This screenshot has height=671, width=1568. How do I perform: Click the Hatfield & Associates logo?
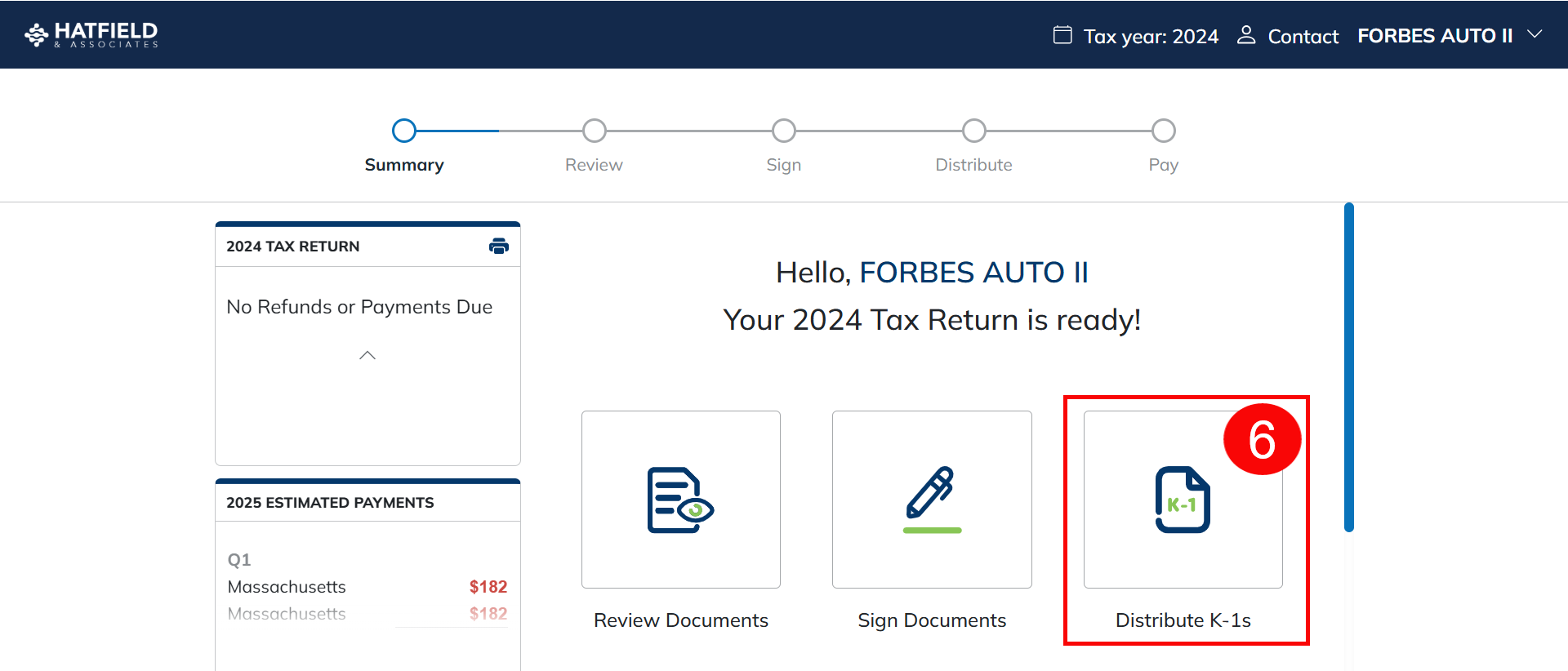pyautogui.click(x=91, y=34)
